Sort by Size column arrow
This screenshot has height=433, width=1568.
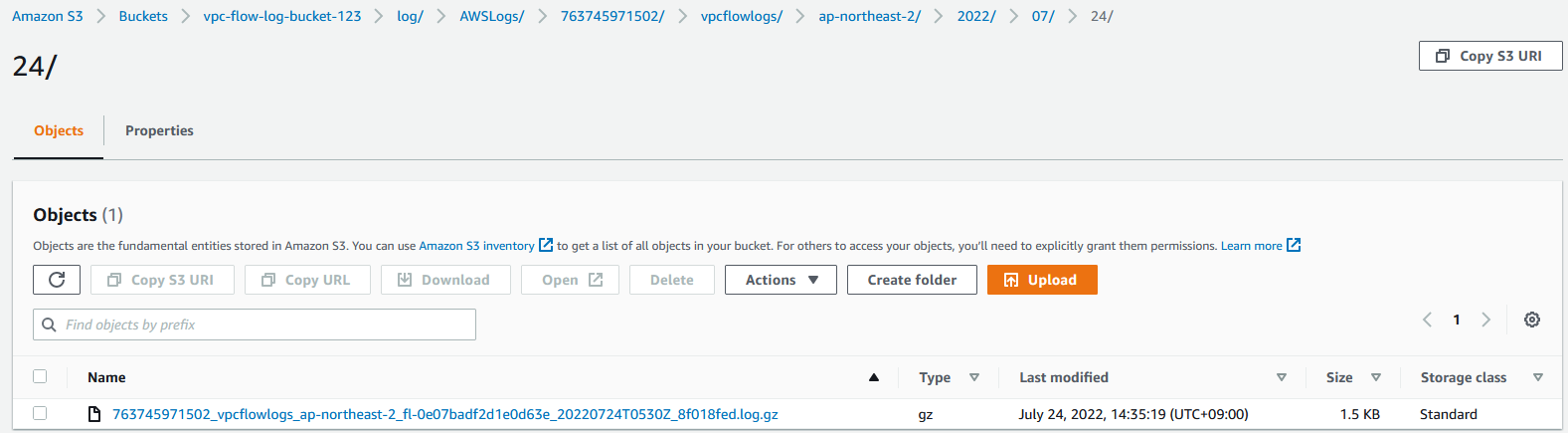(x=1376, y=377)
